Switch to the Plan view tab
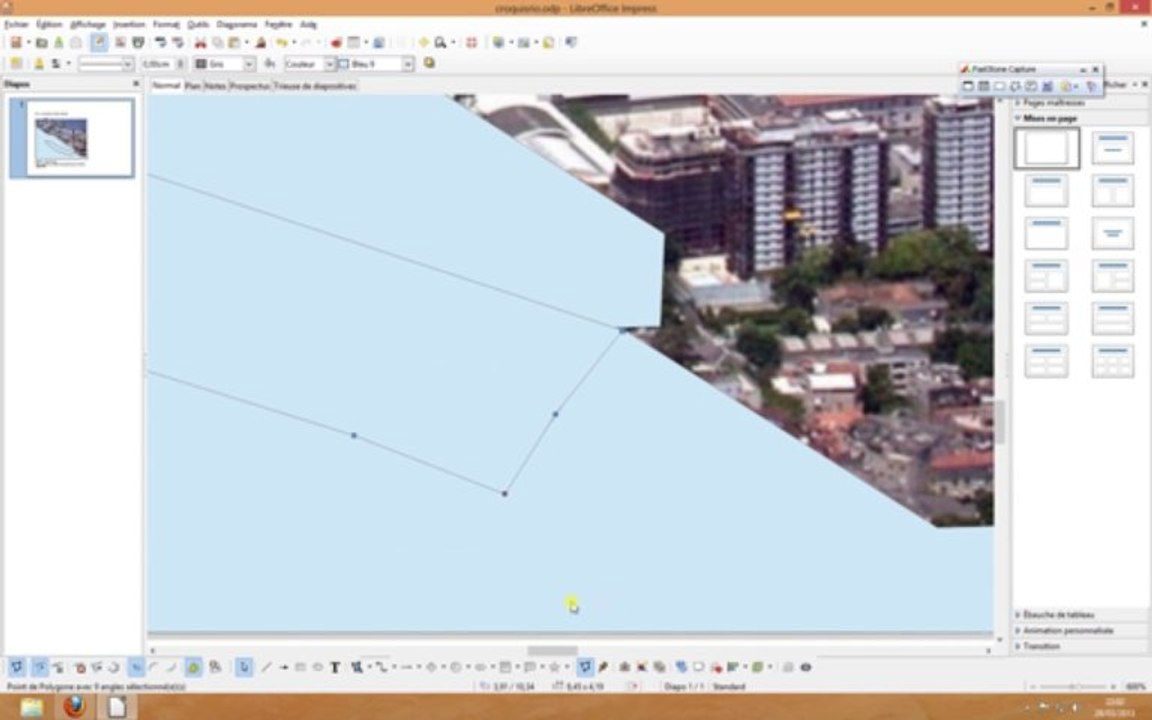The image size is (1152, 720). click(x=192, y=86)
